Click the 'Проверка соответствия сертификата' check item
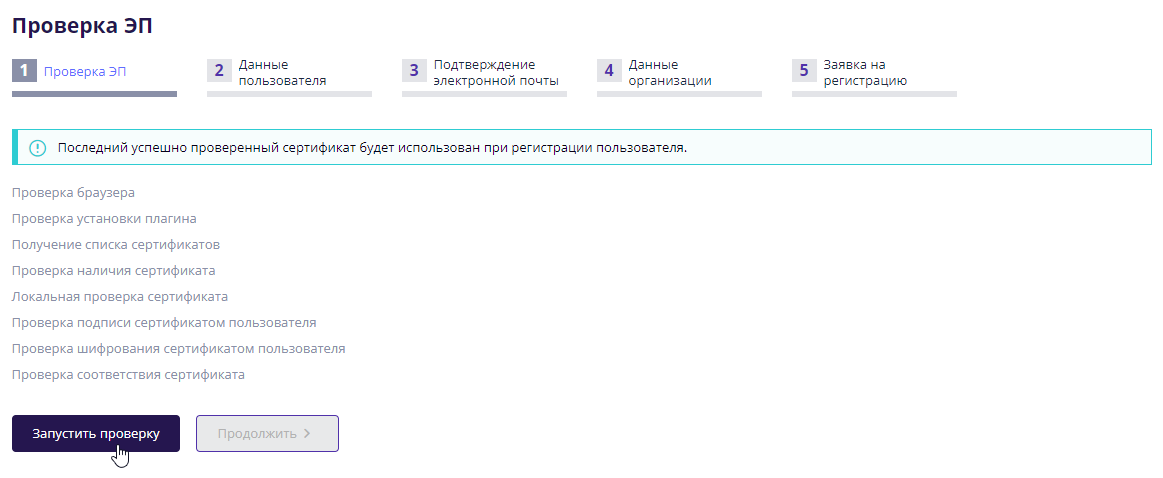 point(128,375)
